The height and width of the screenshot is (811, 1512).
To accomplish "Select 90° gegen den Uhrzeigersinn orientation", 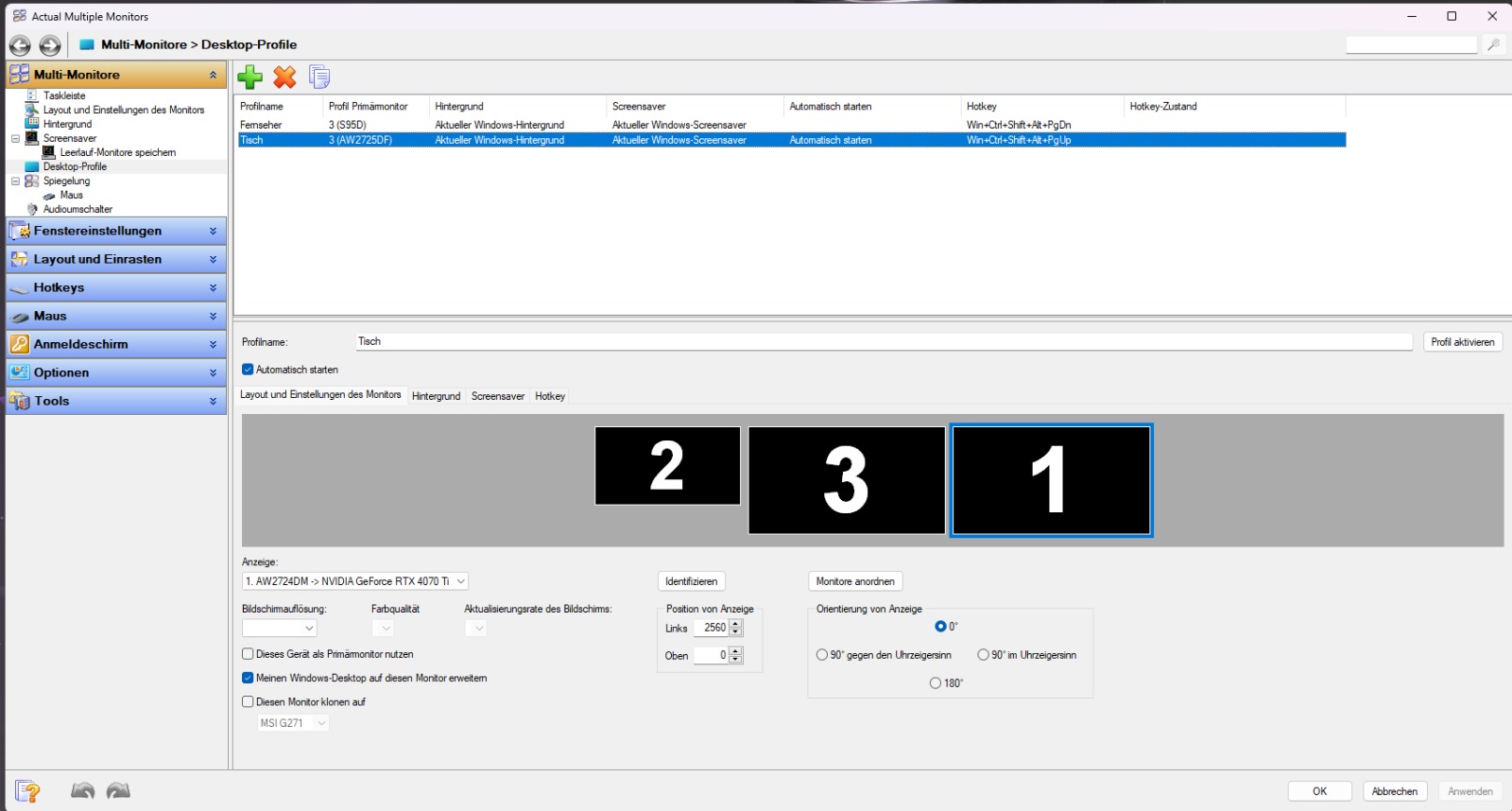I will pyautogui.click(x=822, y=655).
